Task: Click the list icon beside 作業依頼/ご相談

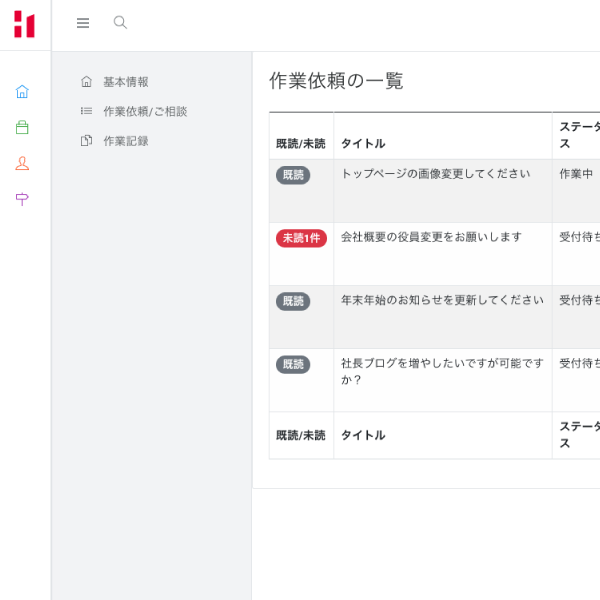Action: pos(86,111)
